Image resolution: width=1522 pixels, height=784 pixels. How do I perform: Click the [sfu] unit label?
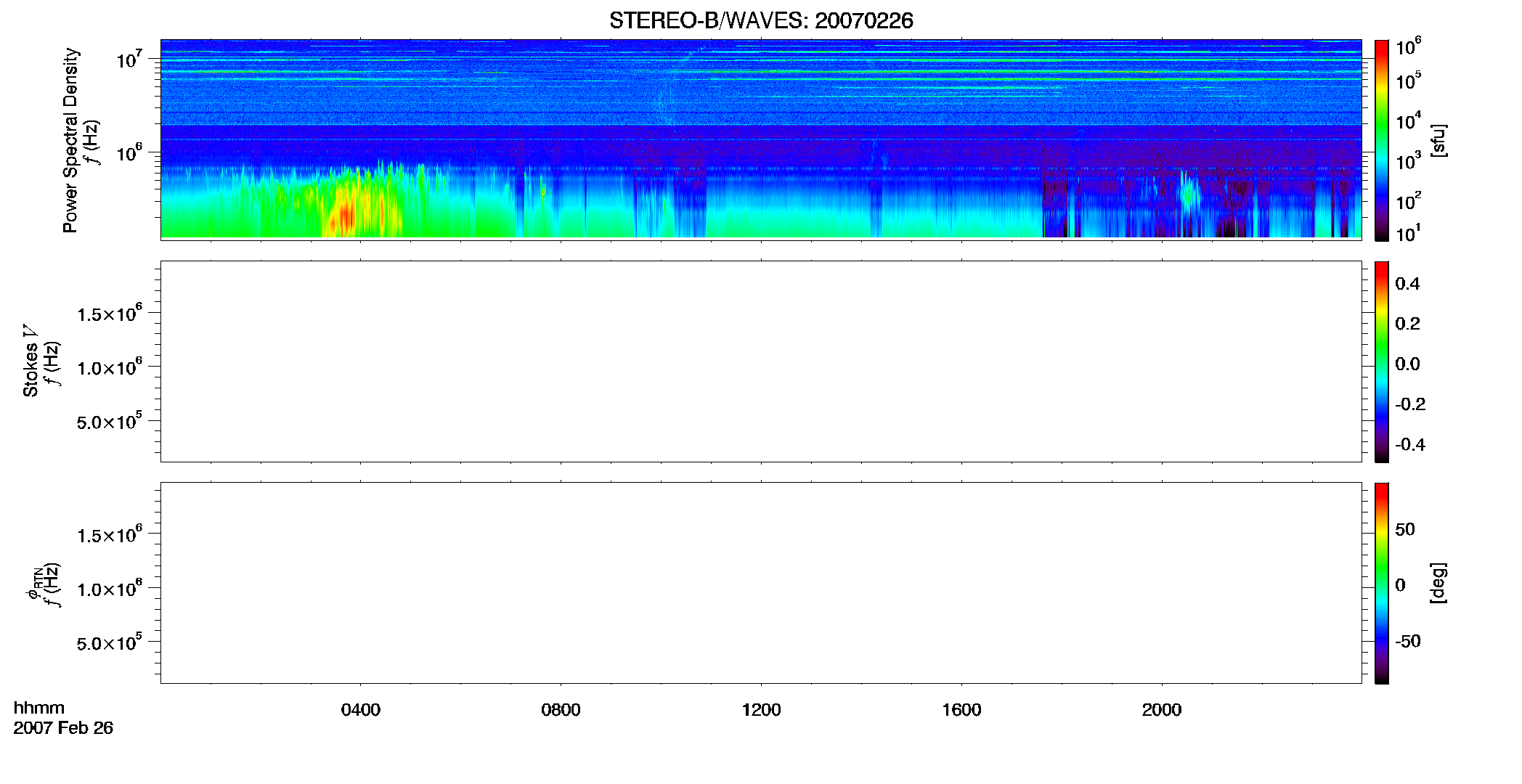coord(1438,140)
